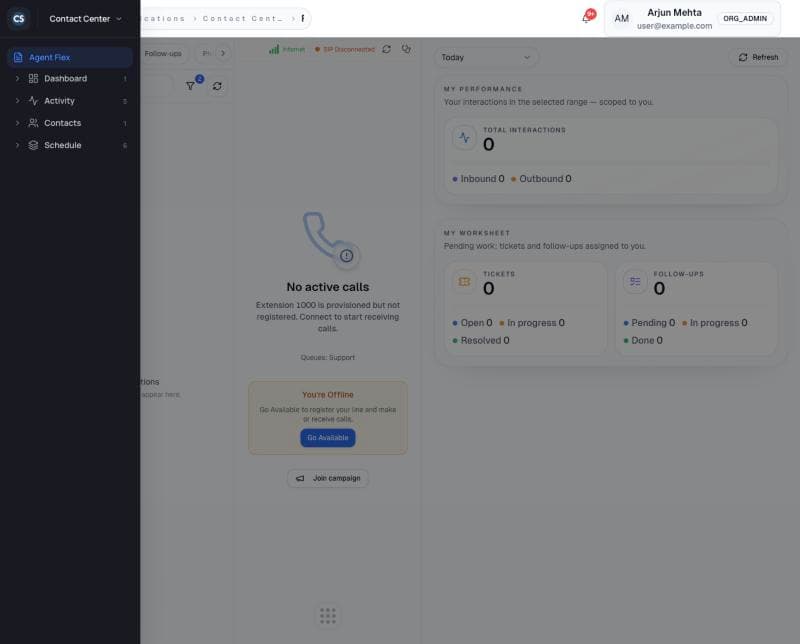The width and height of the screenshot is (800, 644).
Task: Click the Total Interactions pulse icon
Action: coord(464,137)
